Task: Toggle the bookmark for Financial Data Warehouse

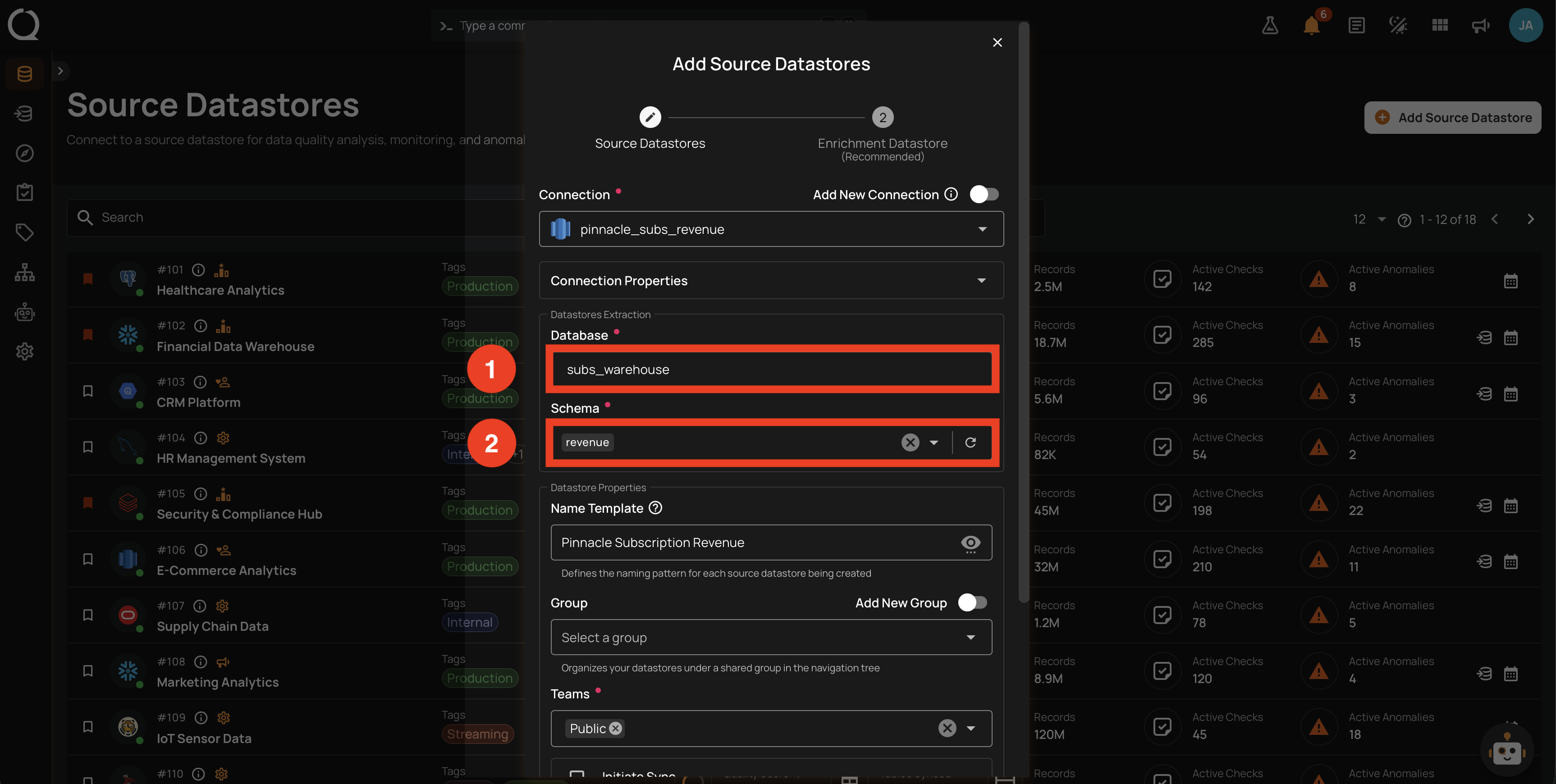Action: pos(87,335)
